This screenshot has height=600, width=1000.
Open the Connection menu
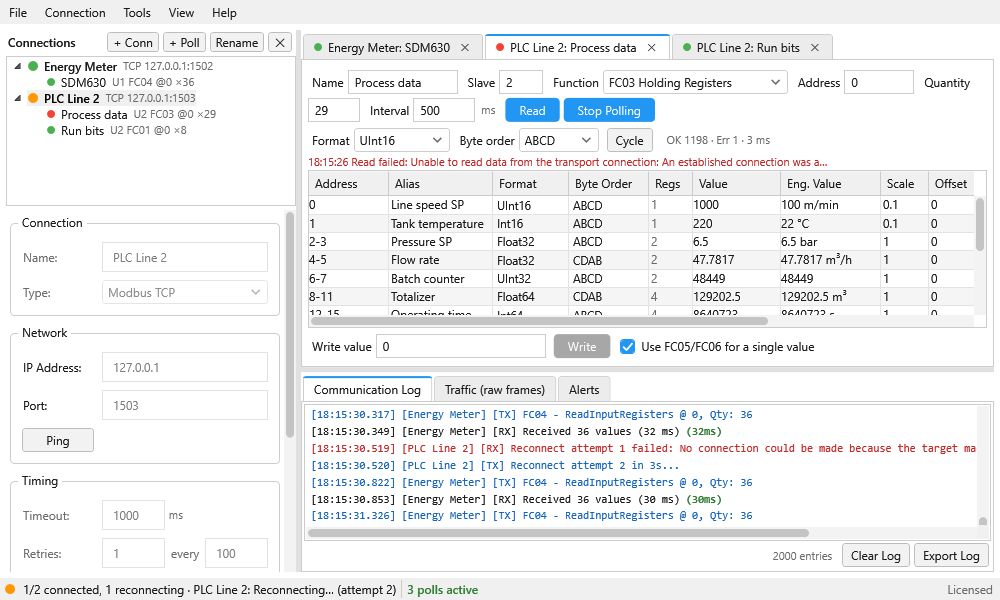point(75,13)
